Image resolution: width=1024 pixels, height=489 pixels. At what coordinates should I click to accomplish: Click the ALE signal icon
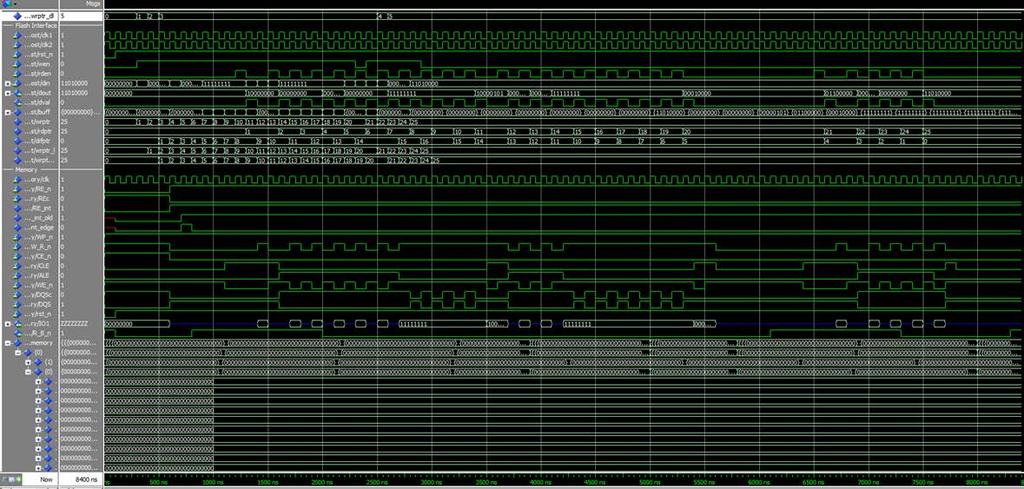tap(18, 276)
